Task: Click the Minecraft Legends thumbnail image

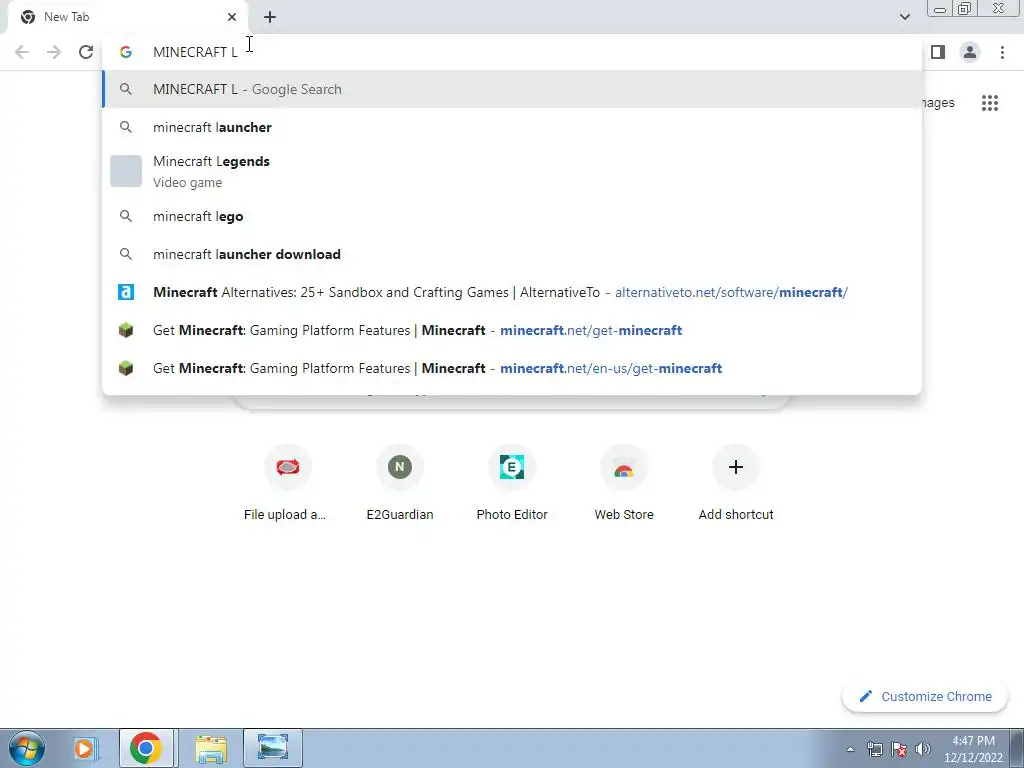Action: click(x=126, y=171)
